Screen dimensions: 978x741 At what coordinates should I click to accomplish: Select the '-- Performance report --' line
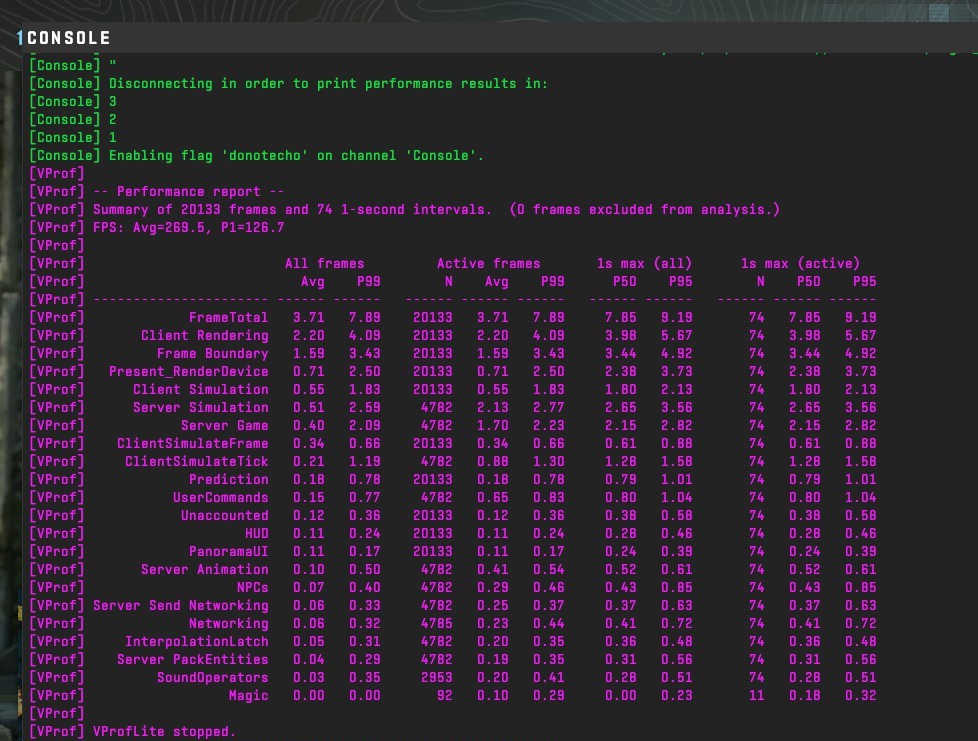pos(157,191)
